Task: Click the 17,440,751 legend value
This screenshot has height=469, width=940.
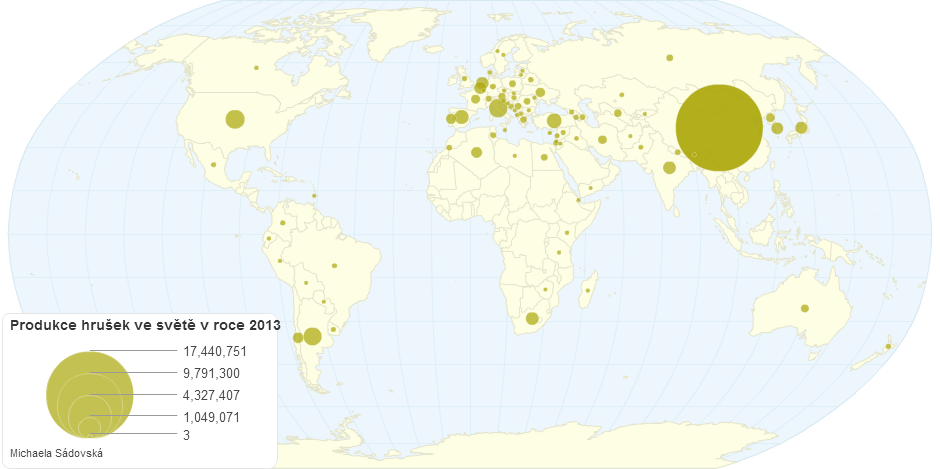Action: click(x=215, y=351)
